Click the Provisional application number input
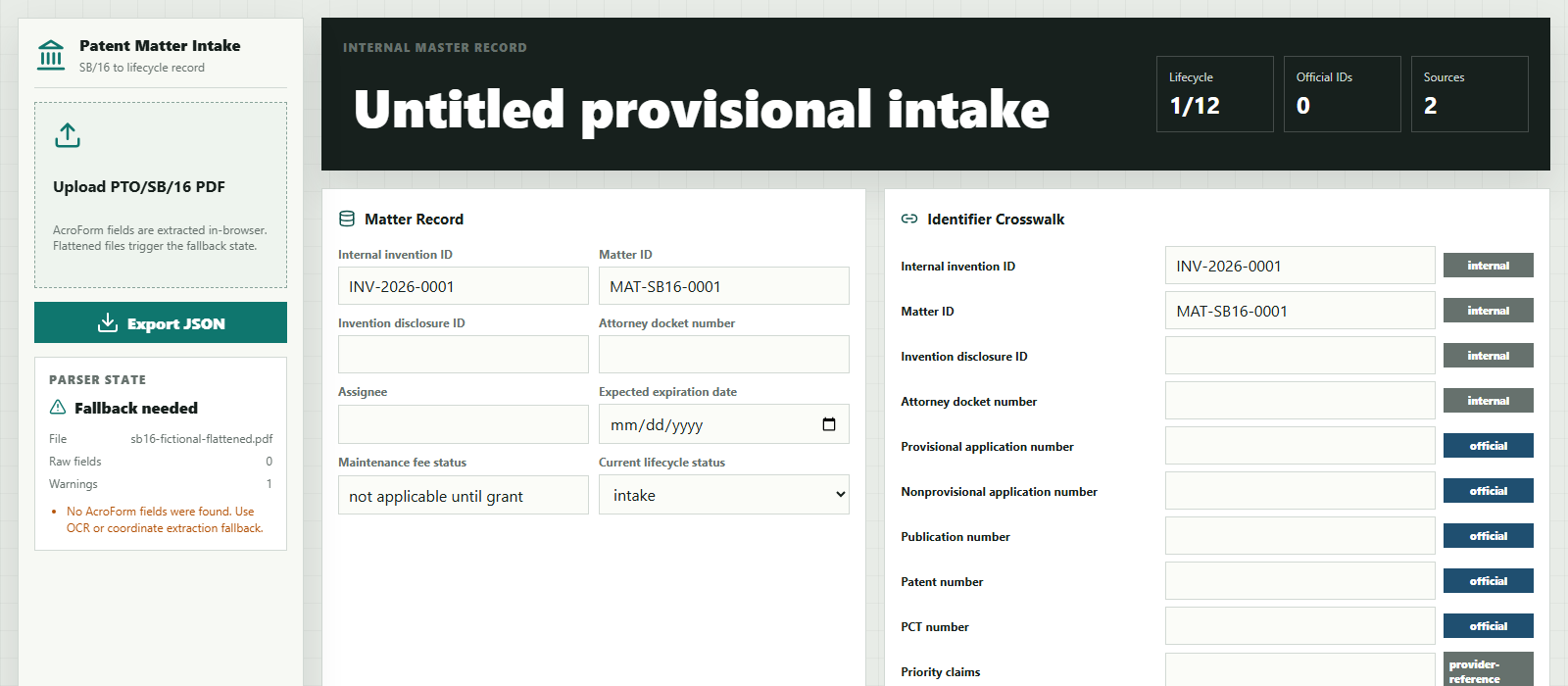 click(1300, 446)
